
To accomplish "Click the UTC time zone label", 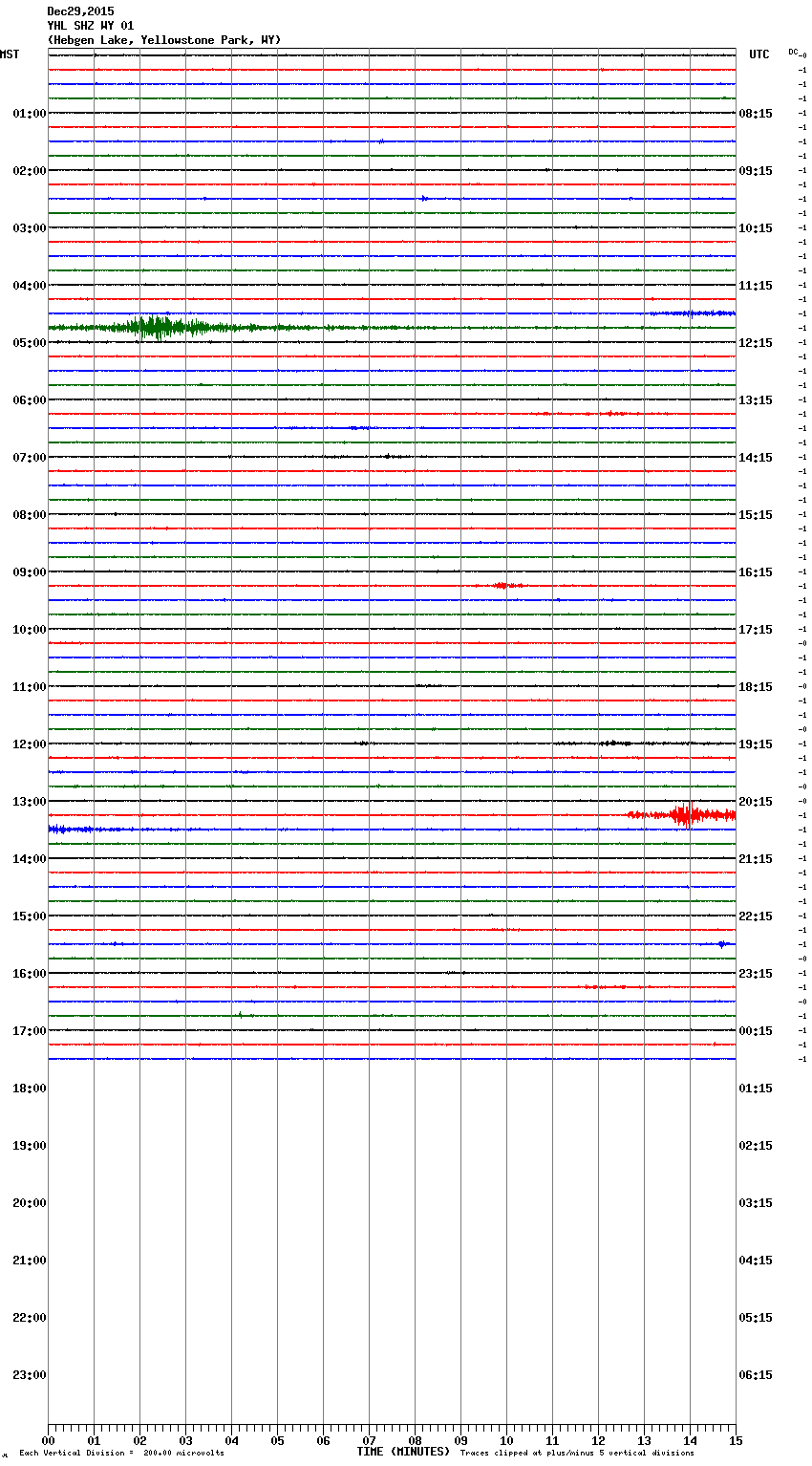I will [x=759, y=54].
